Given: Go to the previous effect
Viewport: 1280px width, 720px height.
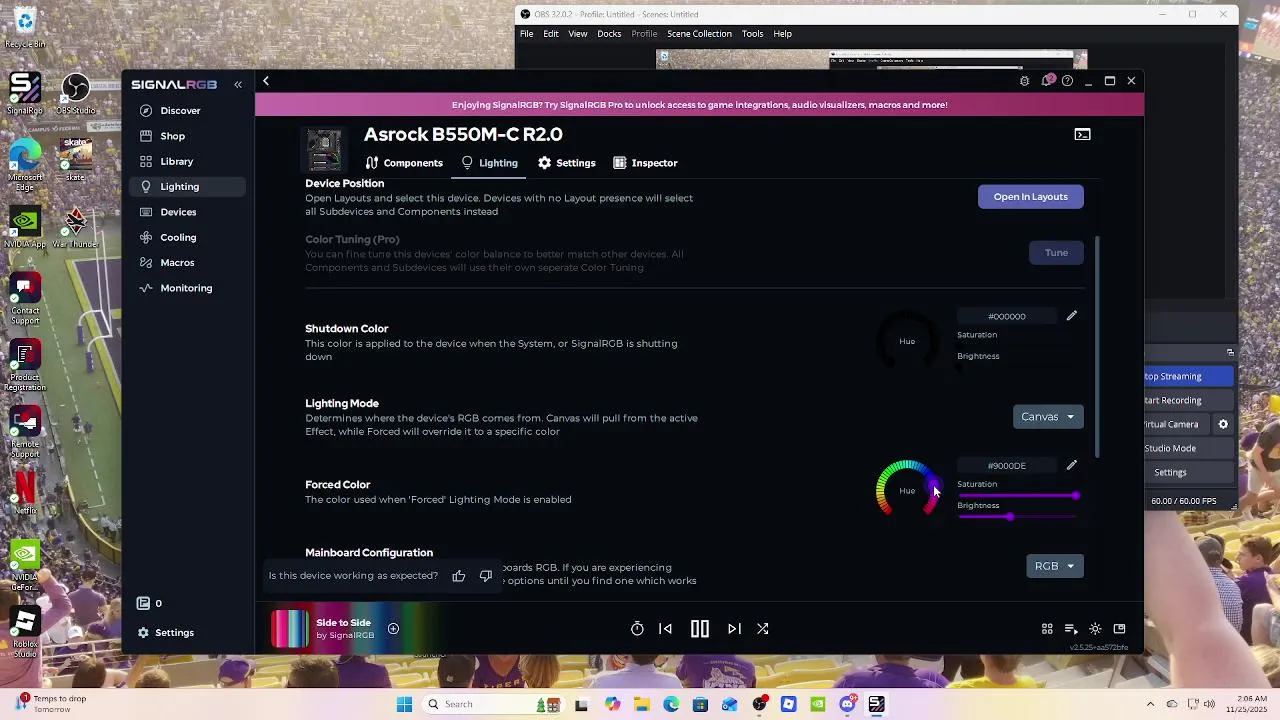Looking at the screenshot, I should tap(665, 629).
